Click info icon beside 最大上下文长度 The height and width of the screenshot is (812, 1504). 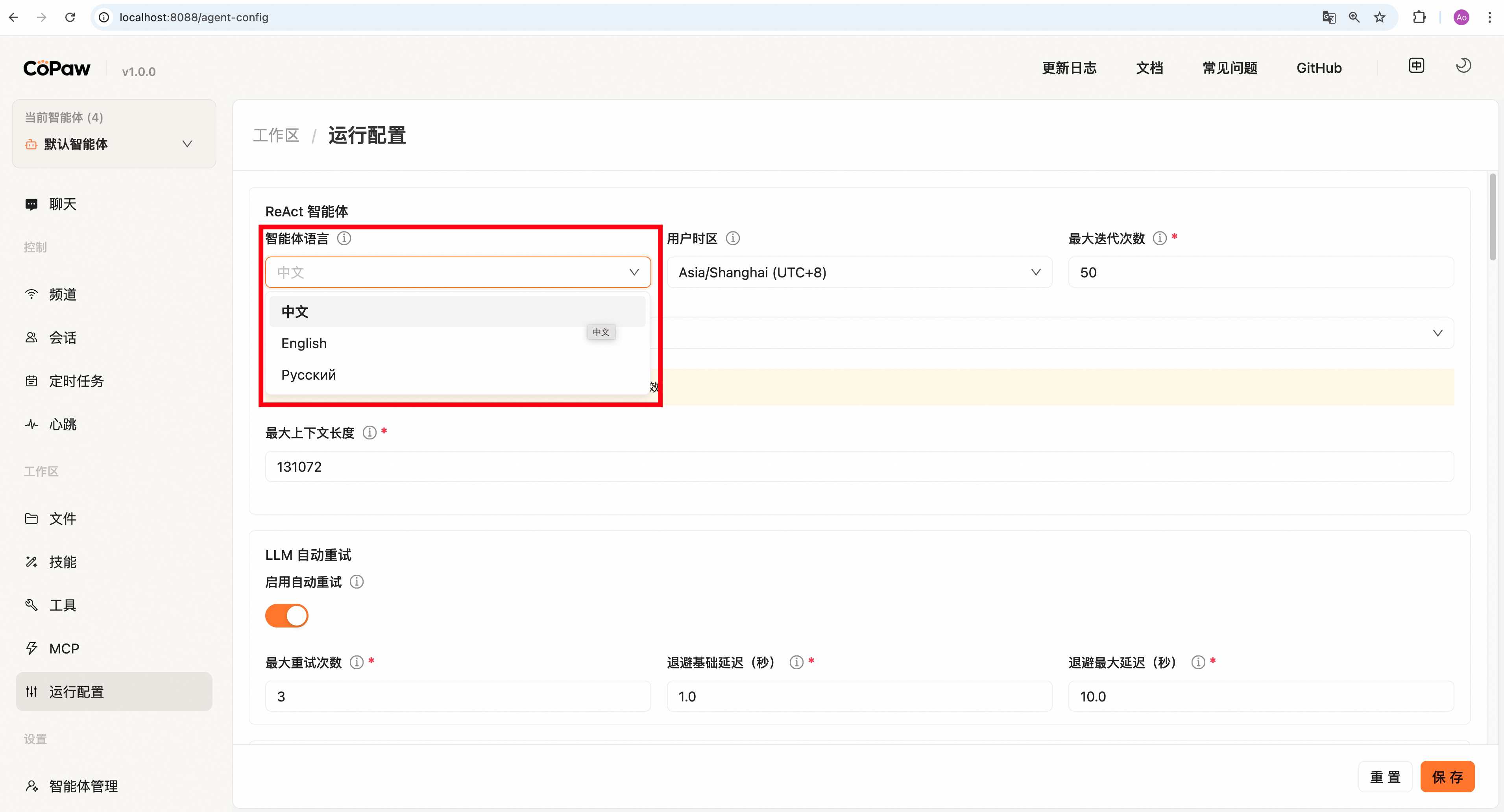370,433
